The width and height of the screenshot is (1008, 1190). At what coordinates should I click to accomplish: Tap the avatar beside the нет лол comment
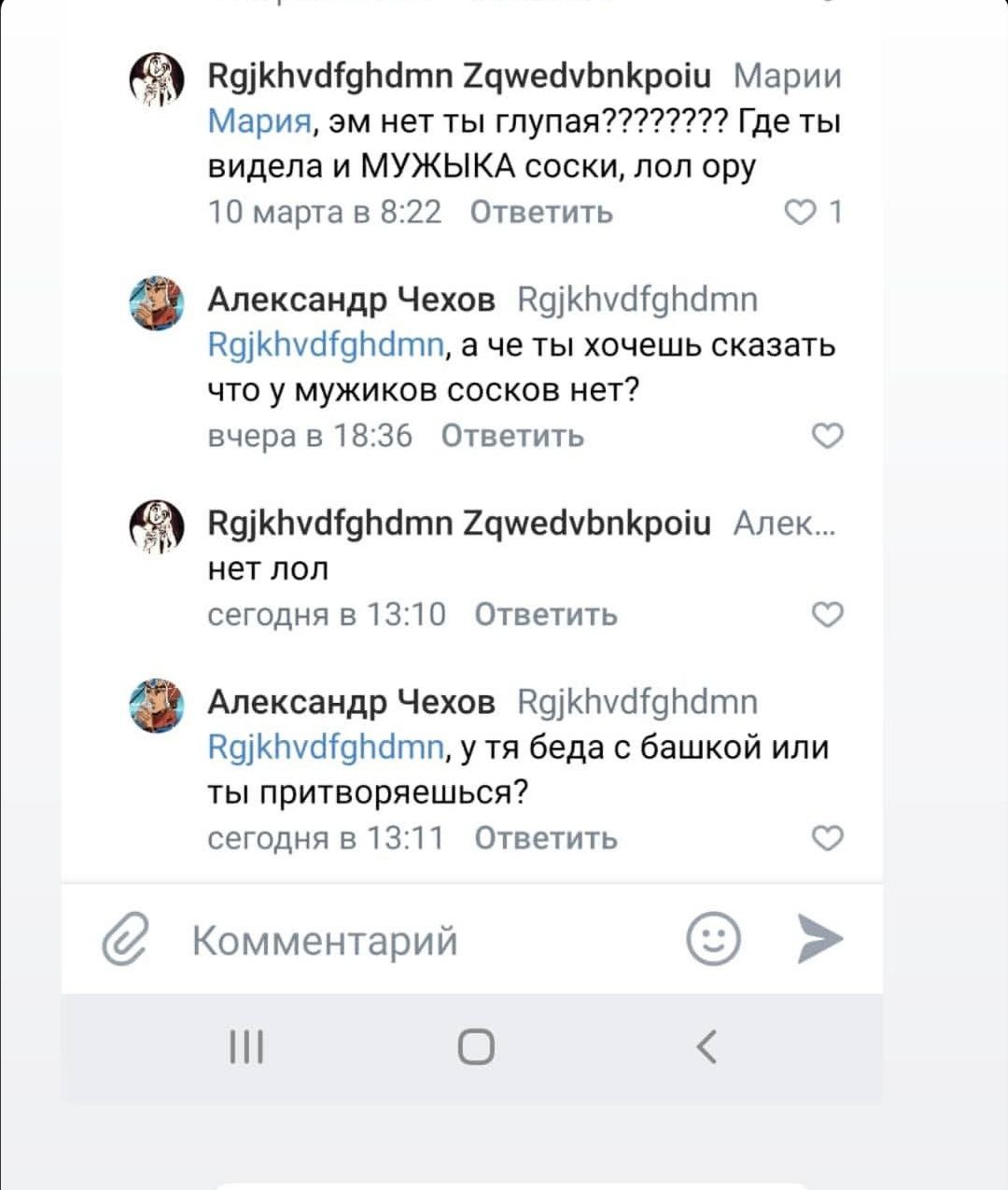point(157,525)
